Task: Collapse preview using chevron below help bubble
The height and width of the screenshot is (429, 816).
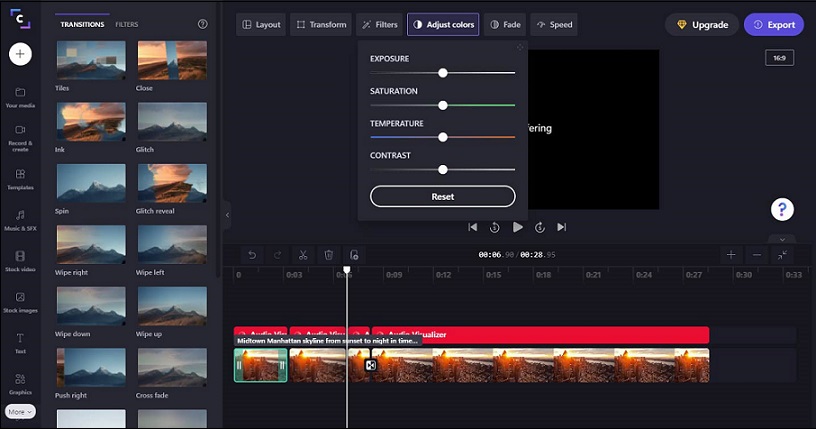Action: pos(782,239)
